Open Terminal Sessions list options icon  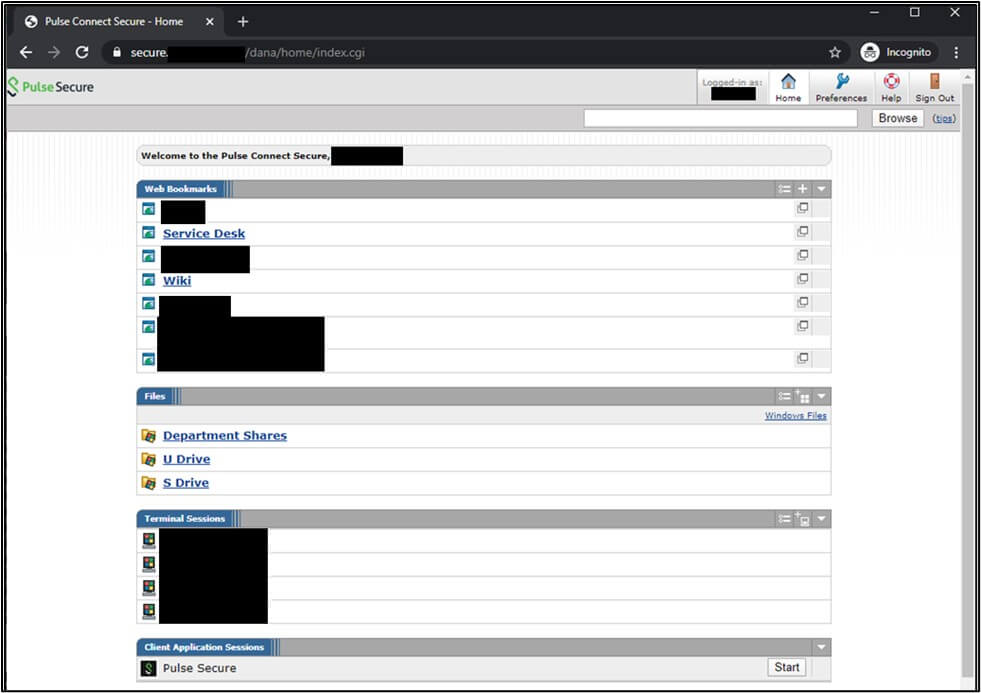(784, 518)
